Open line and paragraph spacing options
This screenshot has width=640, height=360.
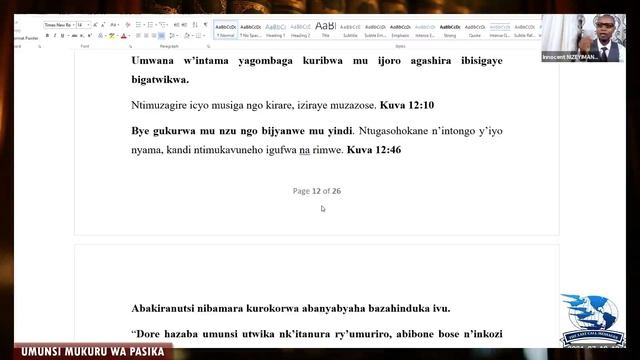point(172,36)
